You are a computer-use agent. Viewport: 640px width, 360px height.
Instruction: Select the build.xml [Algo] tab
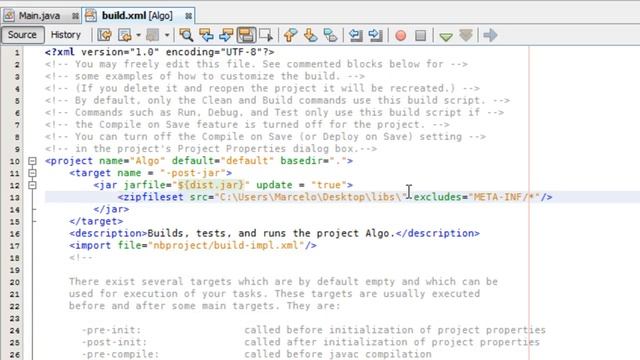pos(137,16)
